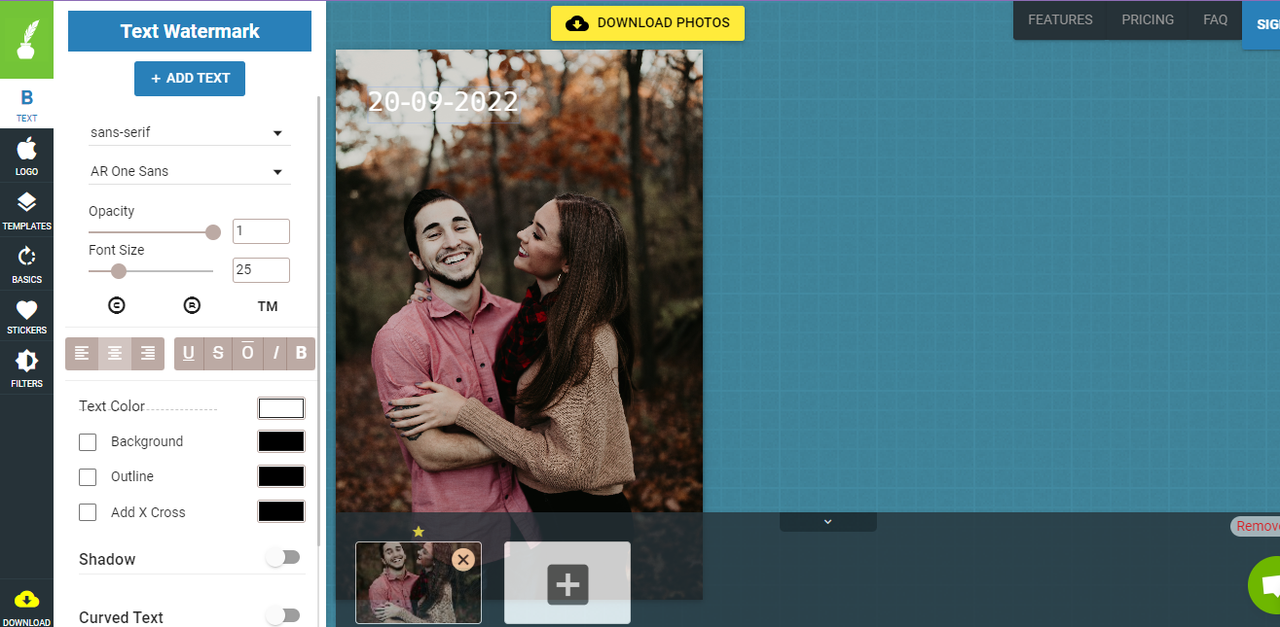Click the Sign in tab
The width and height of the screenshot is (1280, 627).
click(1262, 24)
